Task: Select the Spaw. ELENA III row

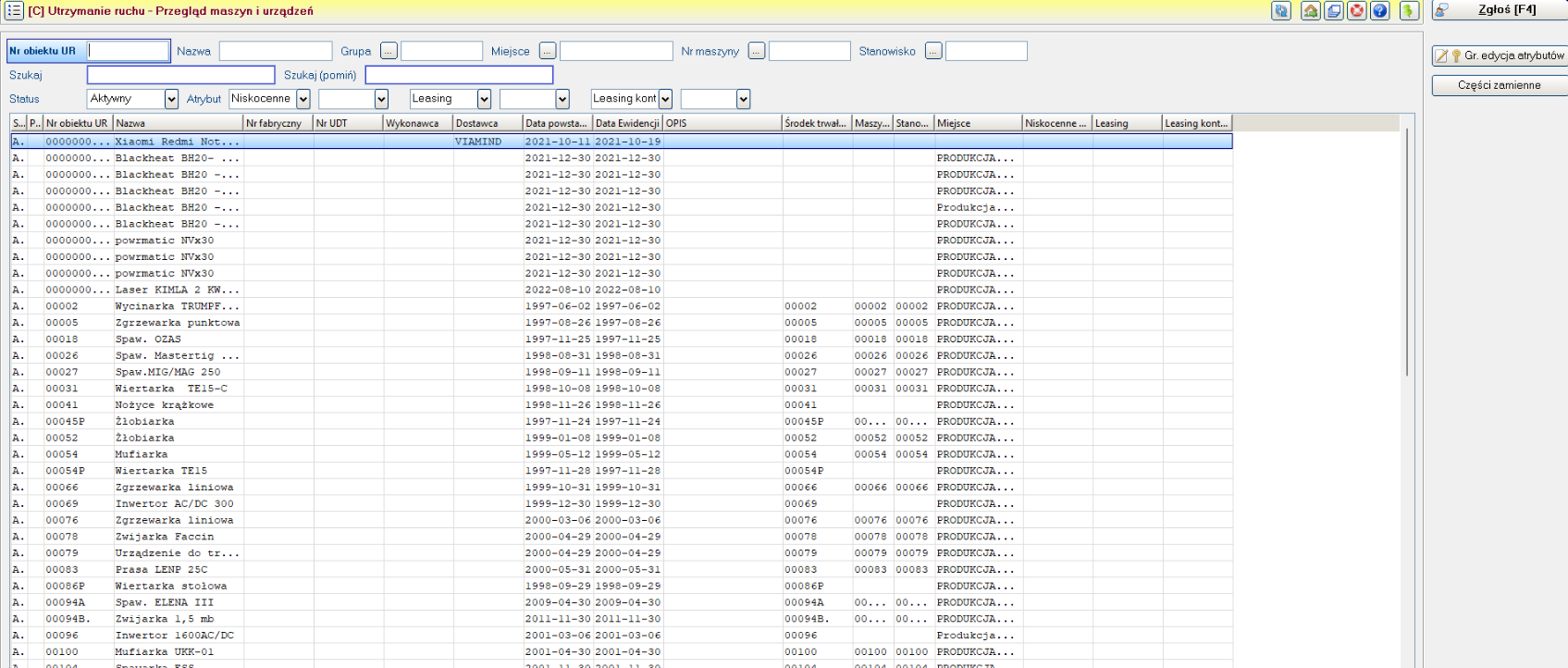Action: 621,602
